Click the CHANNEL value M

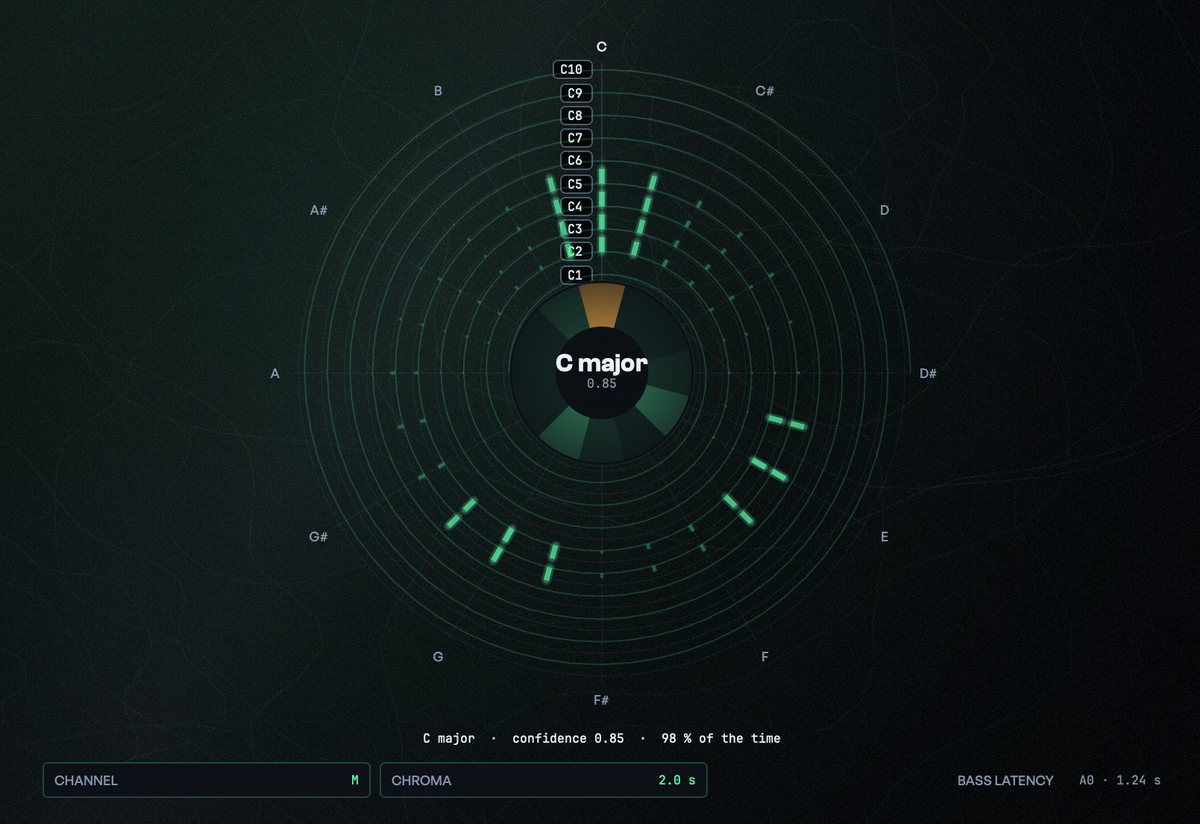click(354, 780)
